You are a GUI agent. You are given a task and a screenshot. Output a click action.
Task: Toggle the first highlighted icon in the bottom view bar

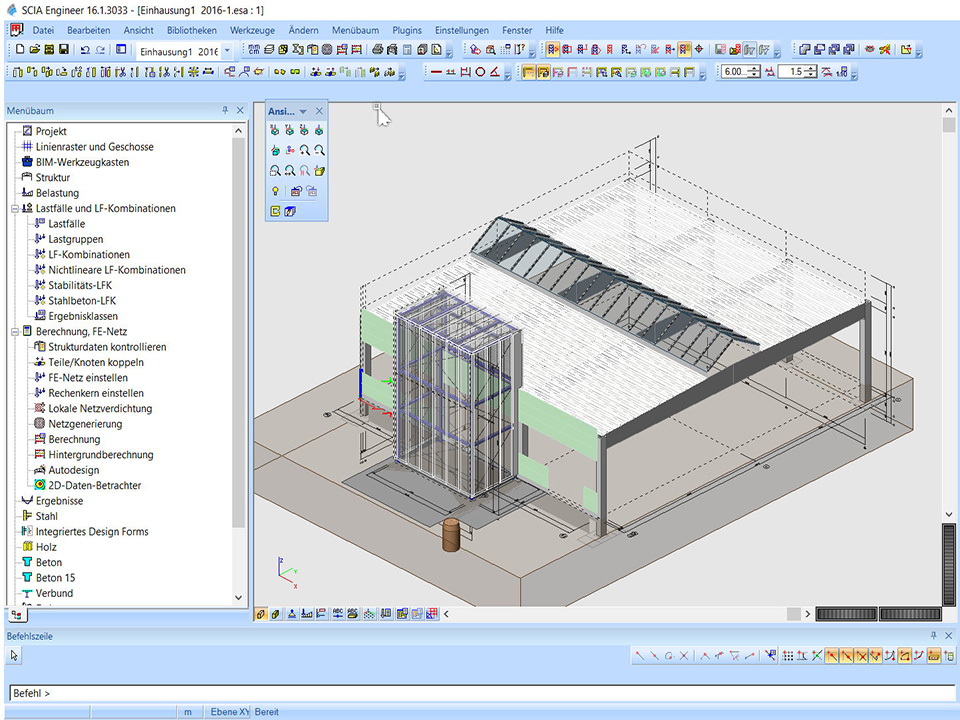pos(261,614)
